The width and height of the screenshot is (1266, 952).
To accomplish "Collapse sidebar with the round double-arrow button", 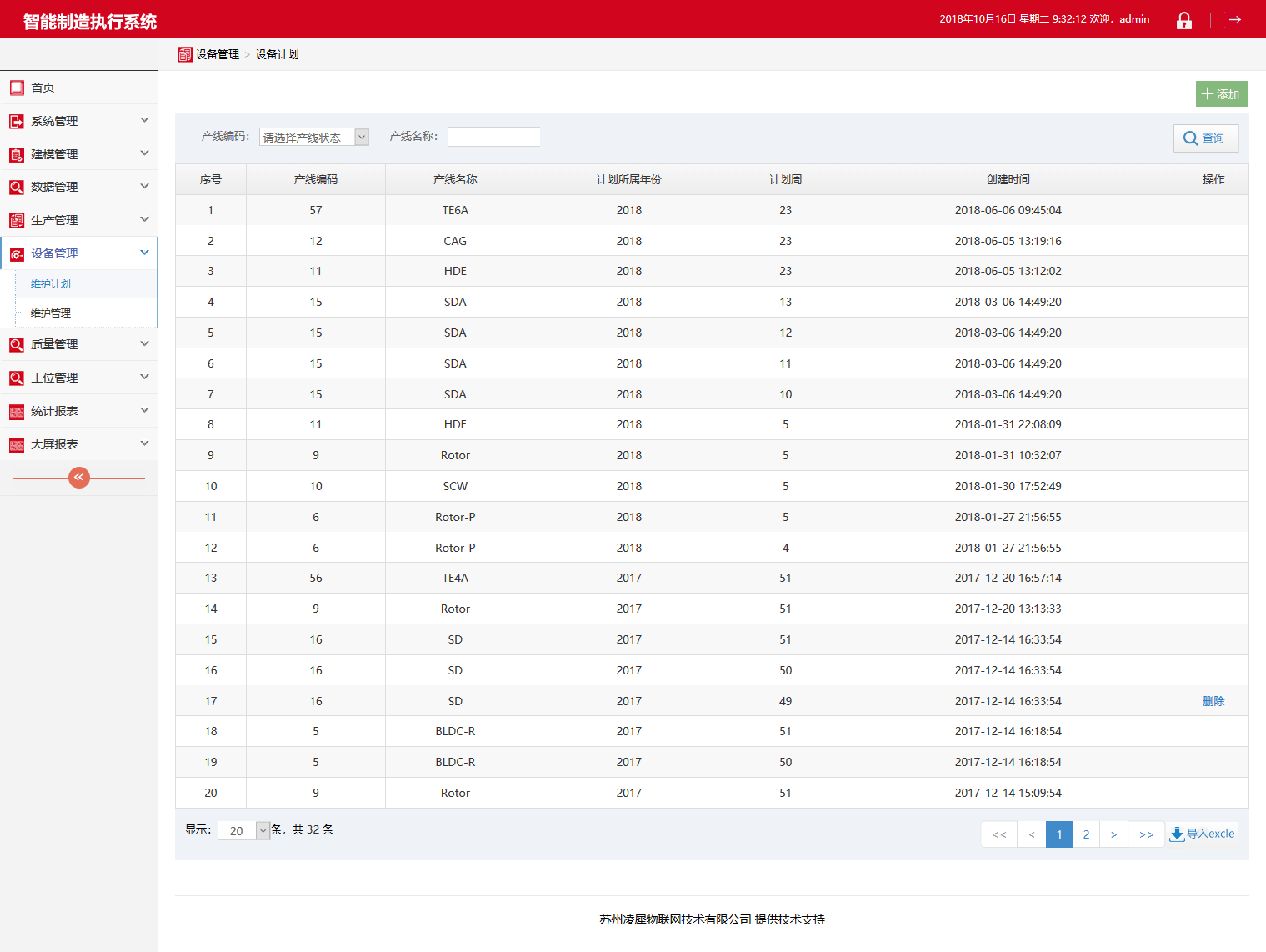I will (x=79, y=477).
